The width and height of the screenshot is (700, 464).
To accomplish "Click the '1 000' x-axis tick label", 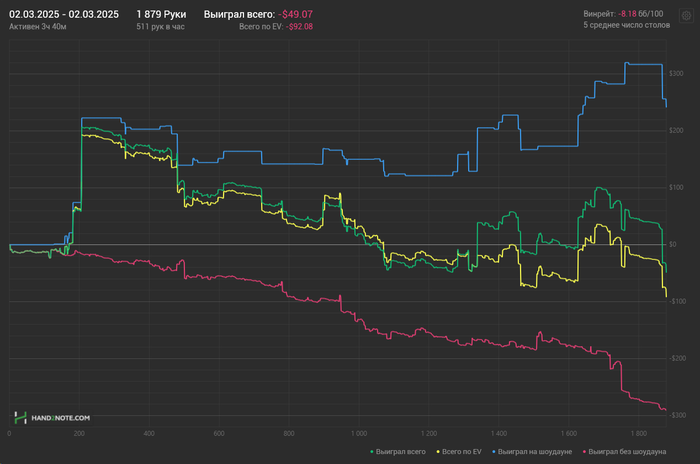I will 359,433.
